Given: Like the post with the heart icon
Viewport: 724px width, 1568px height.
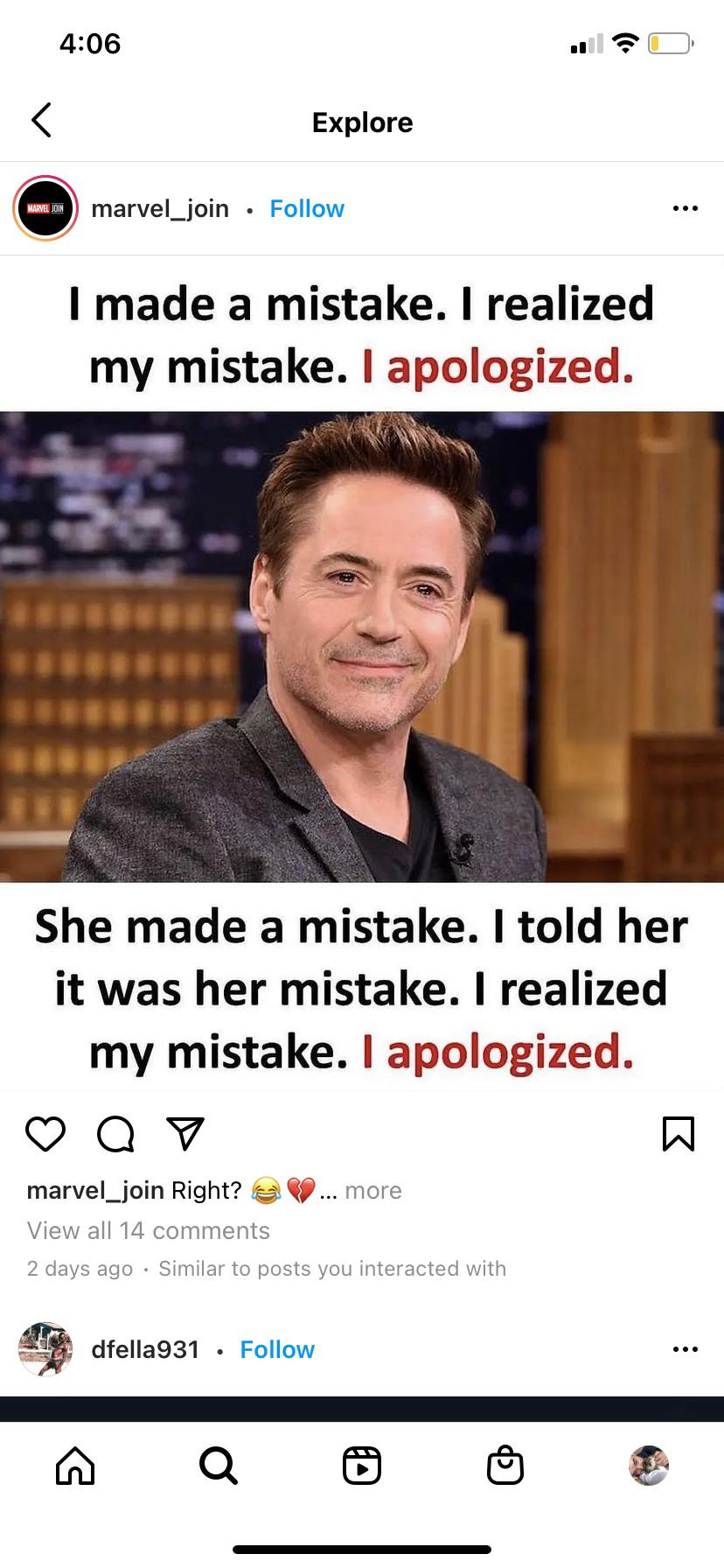Looking at the screenshot, I should [x=45, y=1133].
